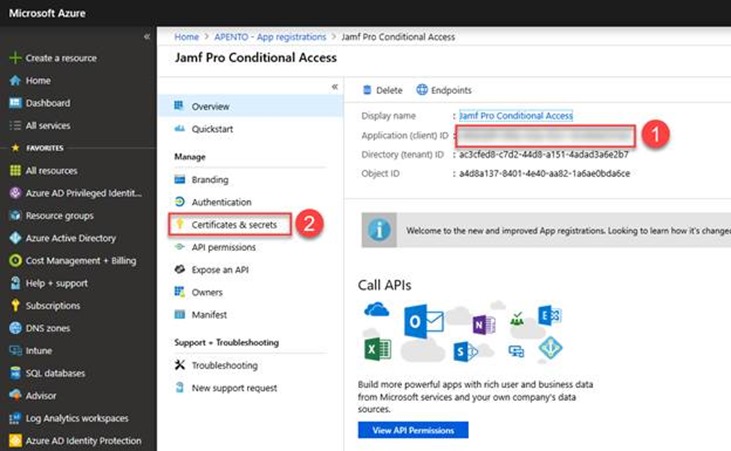731x451 pixels.
Task: Click the Outlook icon in Call APIs graphic
Action: [423, 321]
